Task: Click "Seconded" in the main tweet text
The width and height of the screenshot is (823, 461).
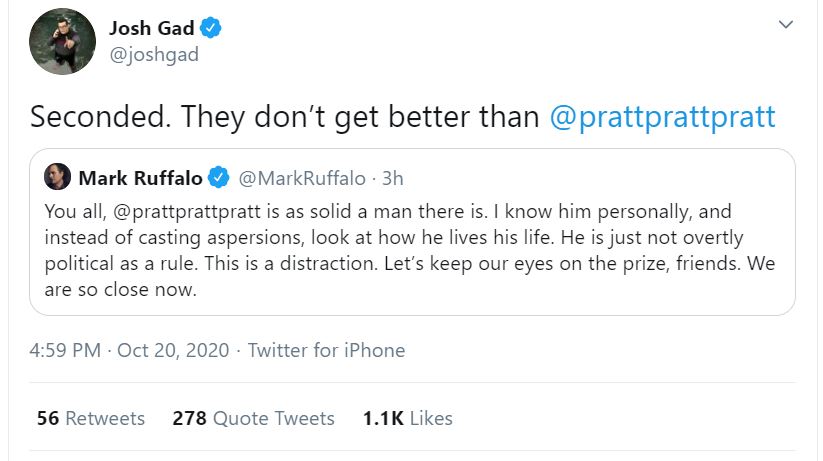Action: (x=94, y=116)
